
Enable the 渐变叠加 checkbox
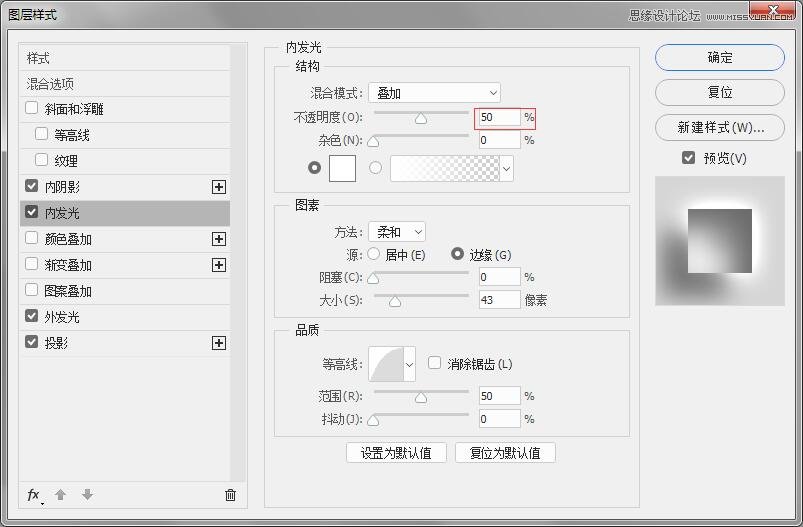[x=32, y=264]
